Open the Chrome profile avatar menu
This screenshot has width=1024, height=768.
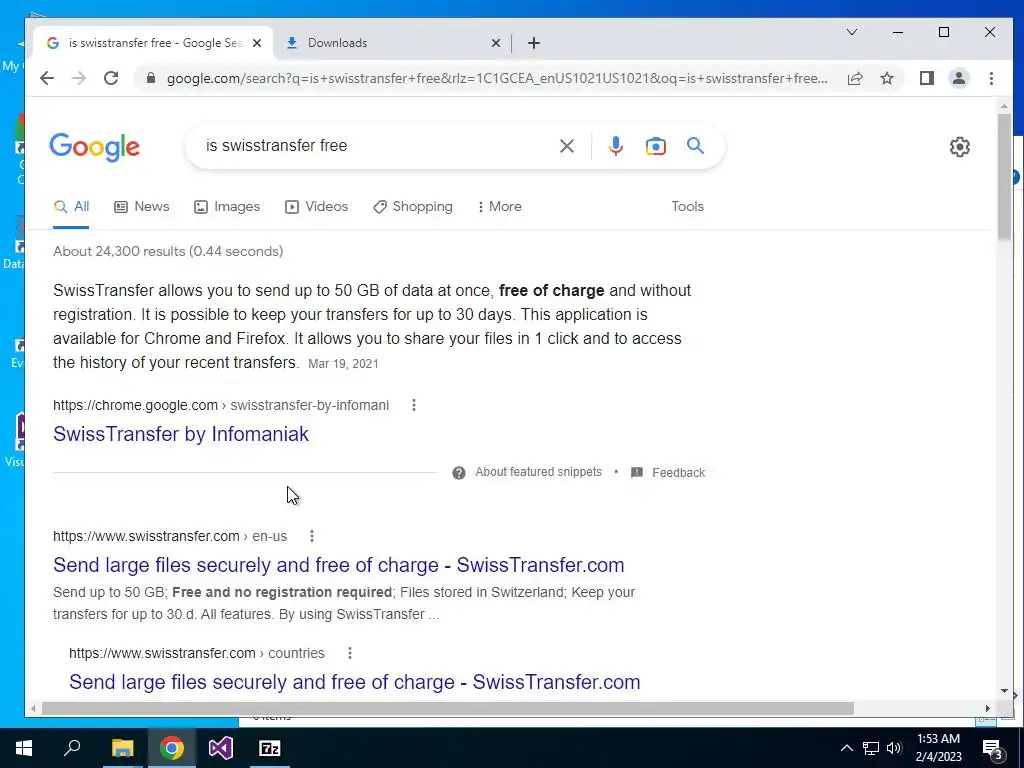pos(958,78)
